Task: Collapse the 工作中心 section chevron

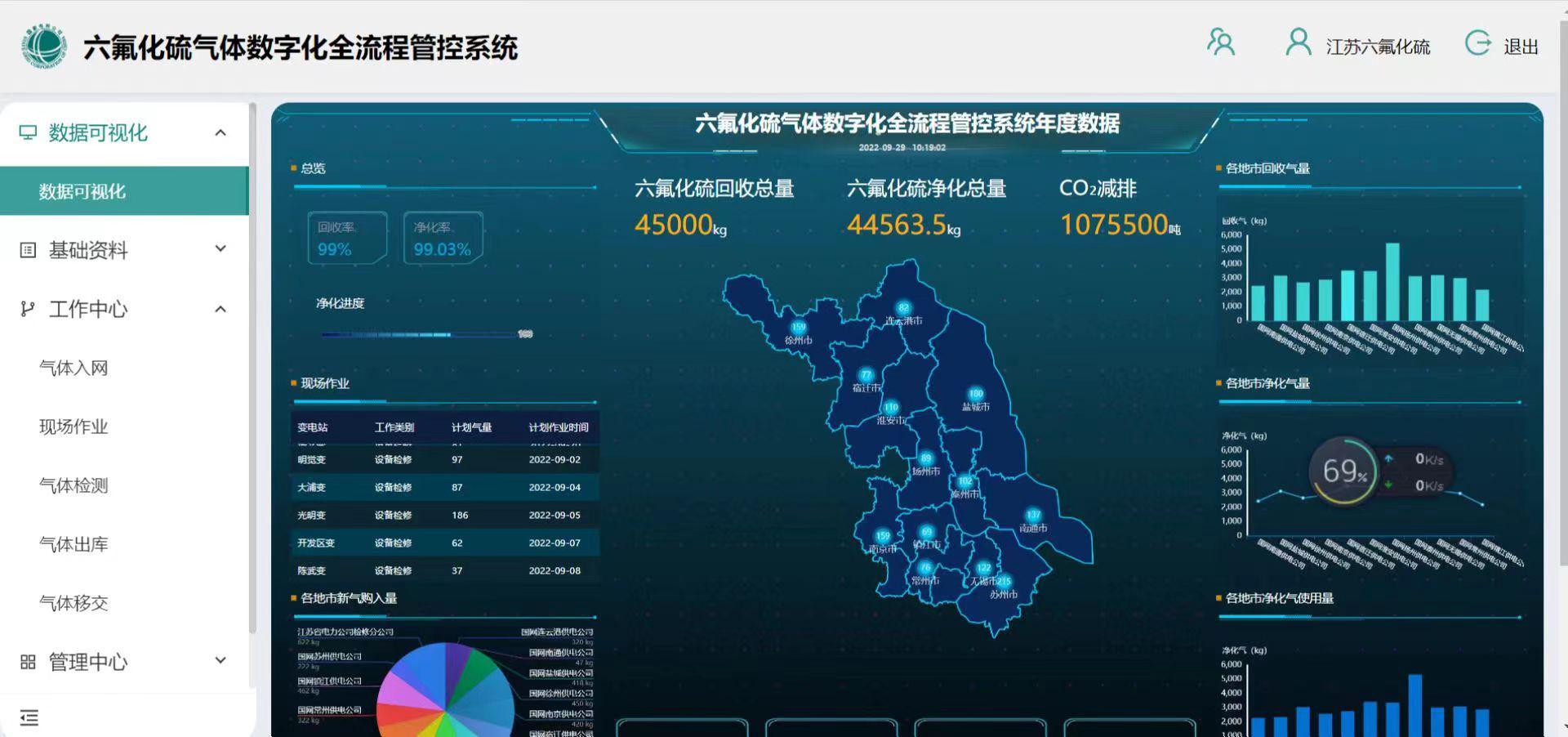Action: click(220, 309)
